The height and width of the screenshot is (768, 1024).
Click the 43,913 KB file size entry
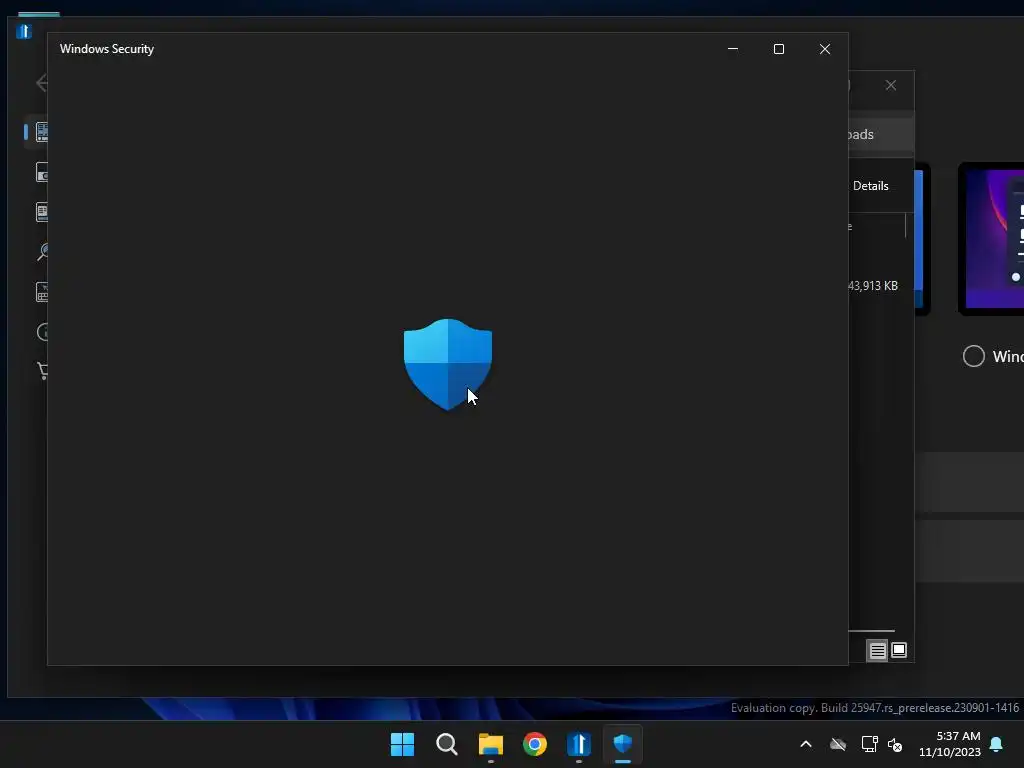[x=873, y=286]
